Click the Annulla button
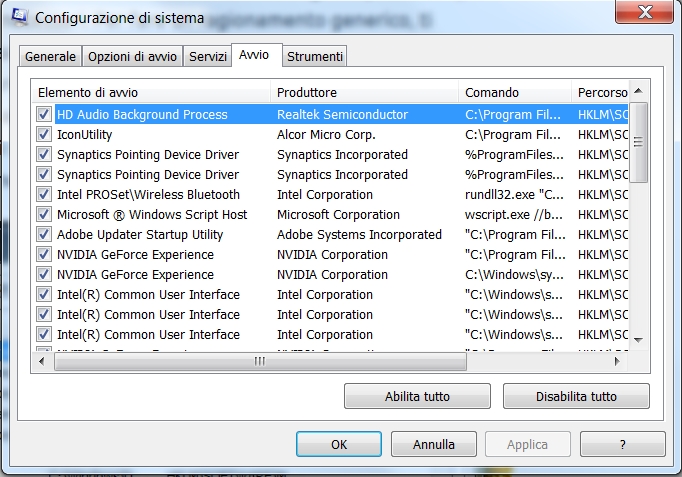This screenshot has width=682, height=477. (433, 444)
